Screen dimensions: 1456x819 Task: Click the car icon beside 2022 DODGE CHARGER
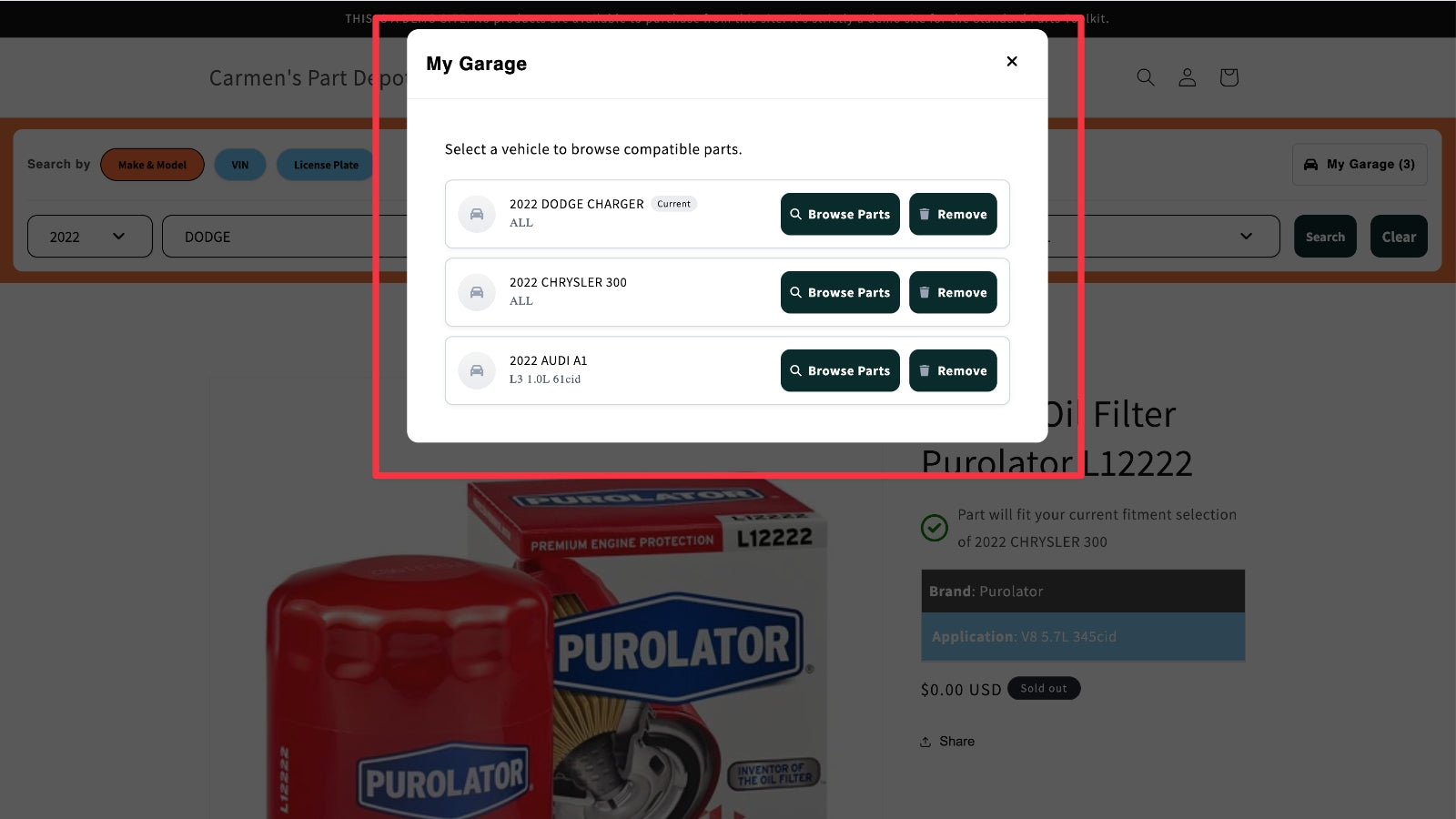click(x=477, y=214)
